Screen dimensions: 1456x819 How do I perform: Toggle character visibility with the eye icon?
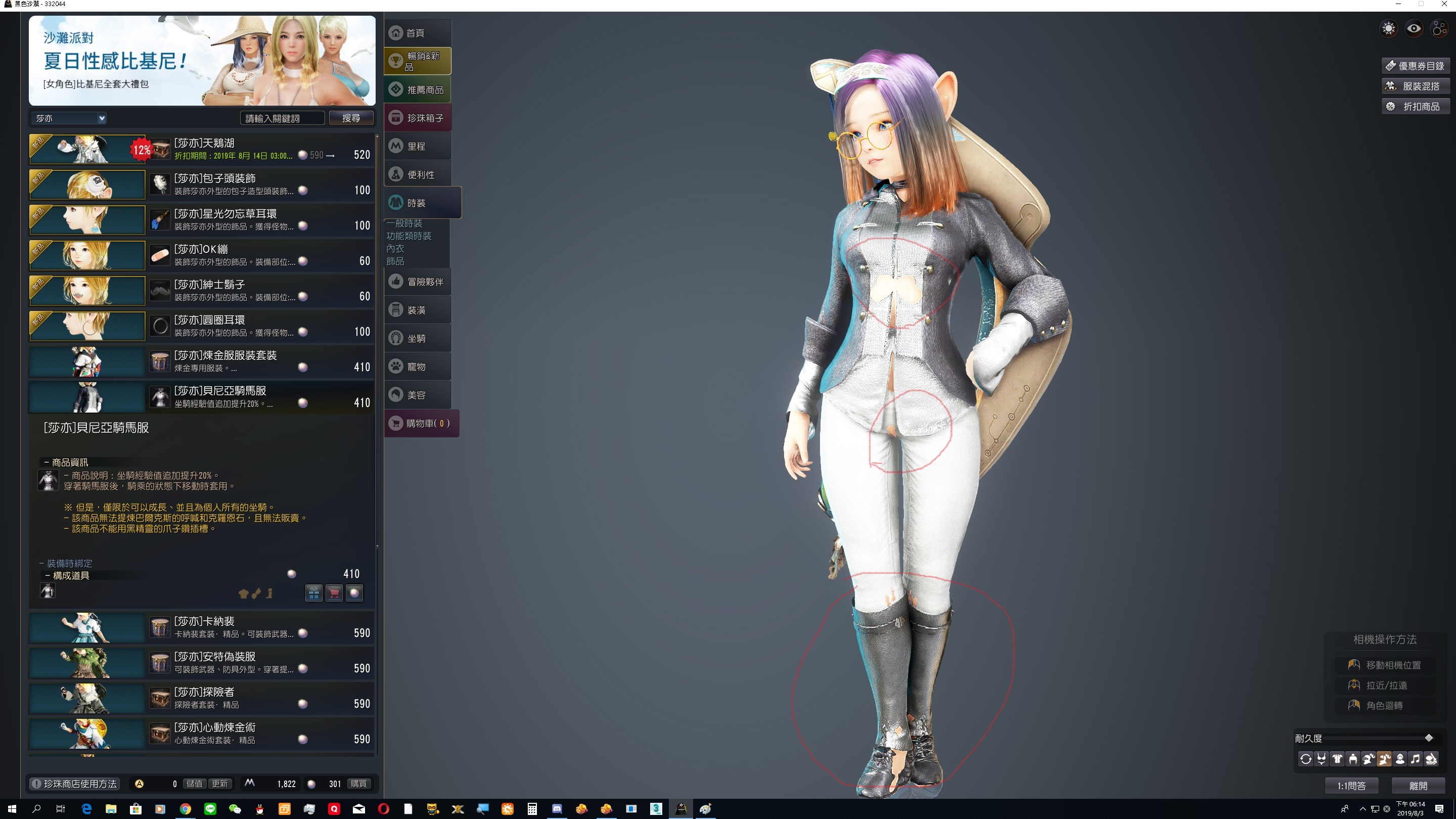click(1414, 28)
